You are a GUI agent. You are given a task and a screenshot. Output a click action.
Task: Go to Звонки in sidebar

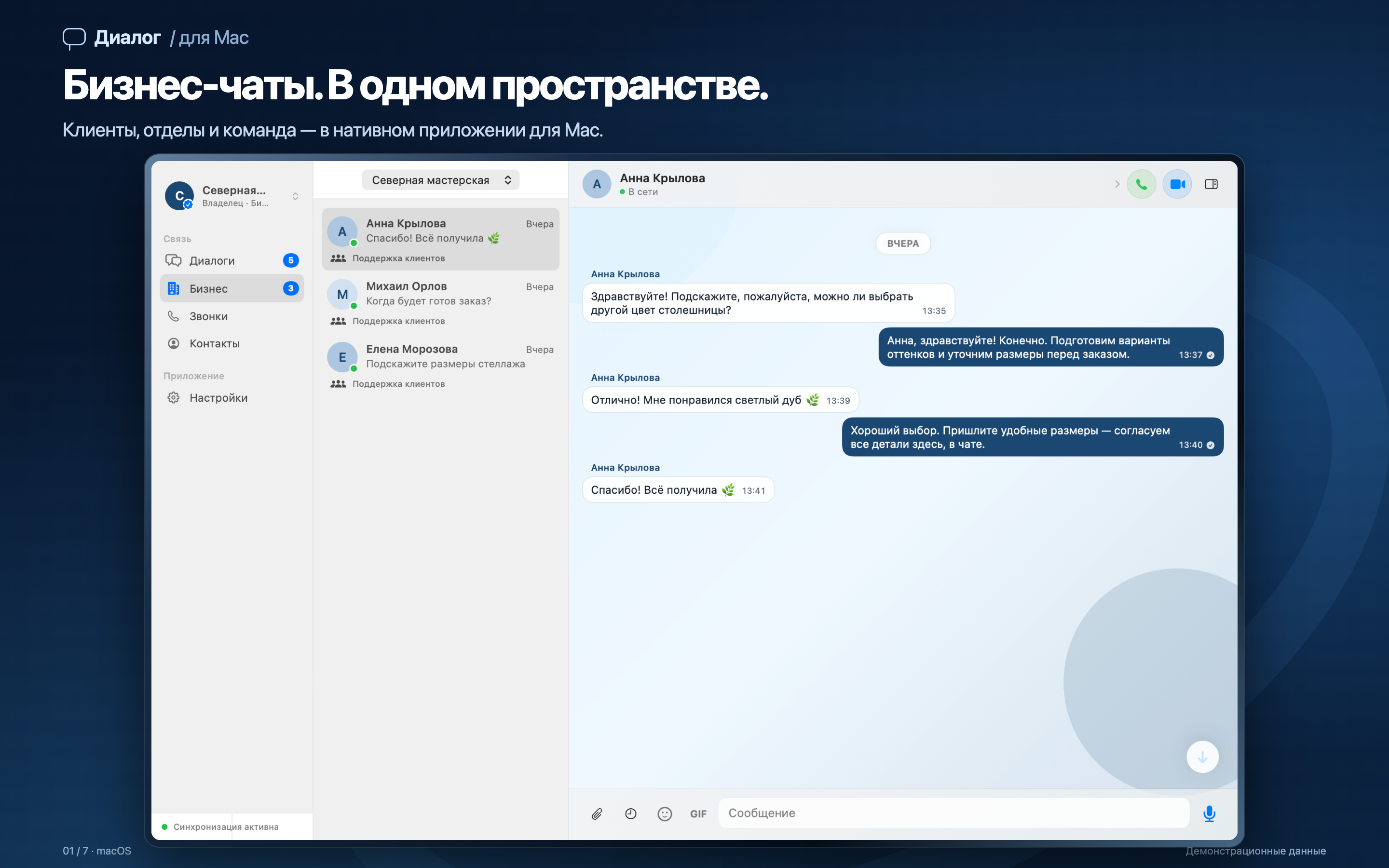[x=232, y=316]
